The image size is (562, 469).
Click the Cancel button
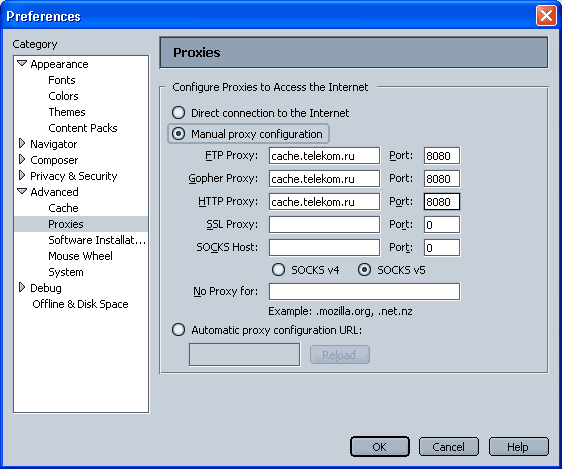click(x=448, y=446)
